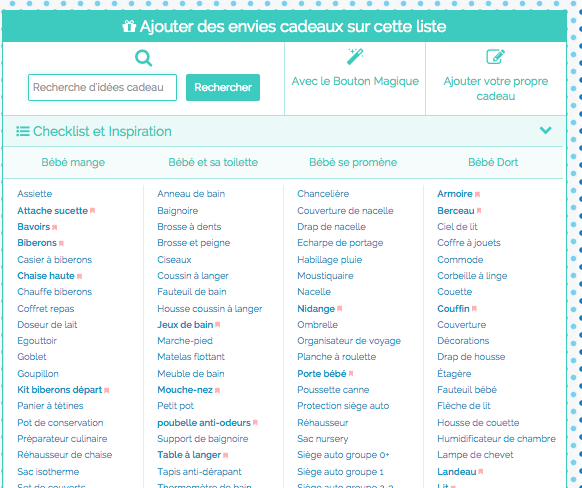Click the Rechercher button
Image resolution: width=582 pixels, height=488 pixels.
(223, 88)
